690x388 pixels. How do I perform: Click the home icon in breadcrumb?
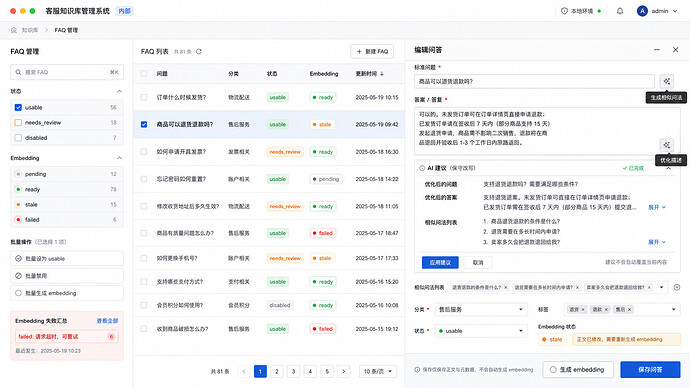[14, 30]
